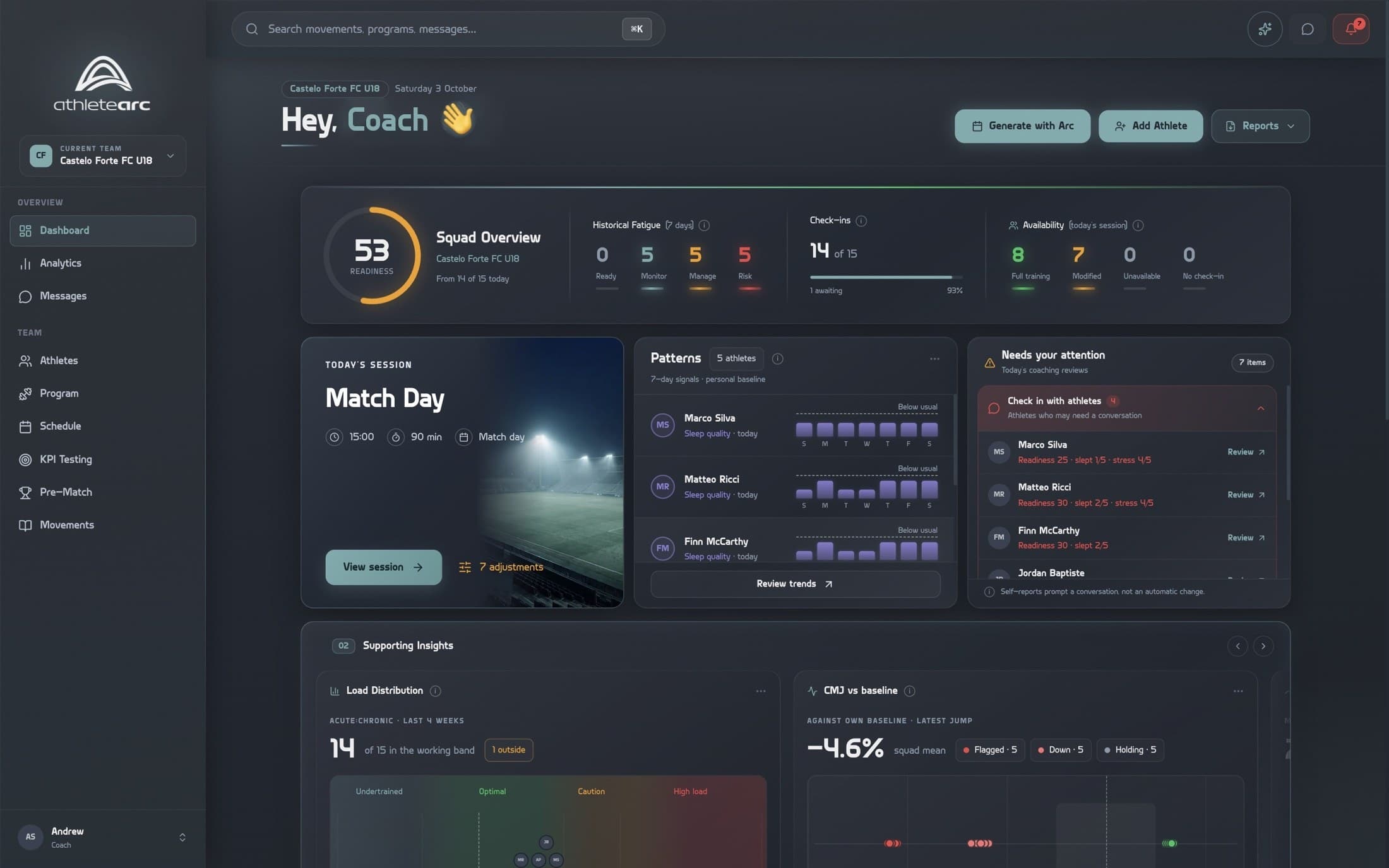Click Add Athlete button
This screenshot has height=868, width=1389.
(1150, 126)
